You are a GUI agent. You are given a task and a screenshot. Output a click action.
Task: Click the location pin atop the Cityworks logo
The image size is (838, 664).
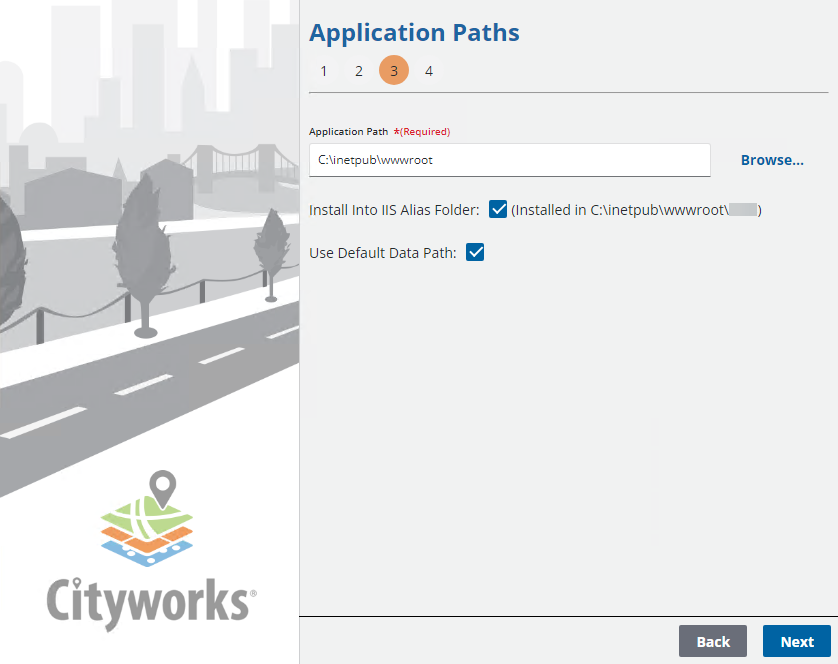162,489
